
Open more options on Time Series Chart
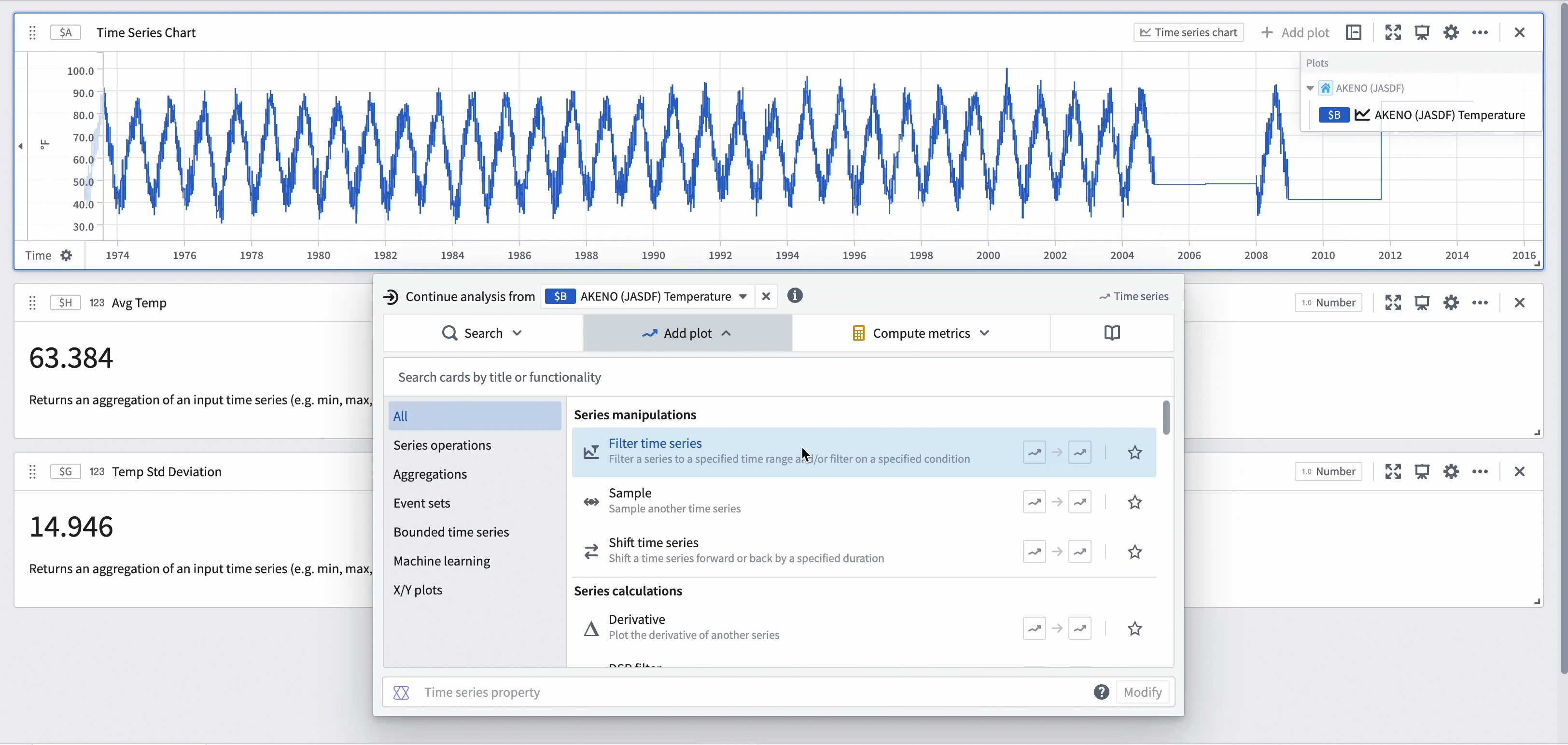coord(1480,32)
